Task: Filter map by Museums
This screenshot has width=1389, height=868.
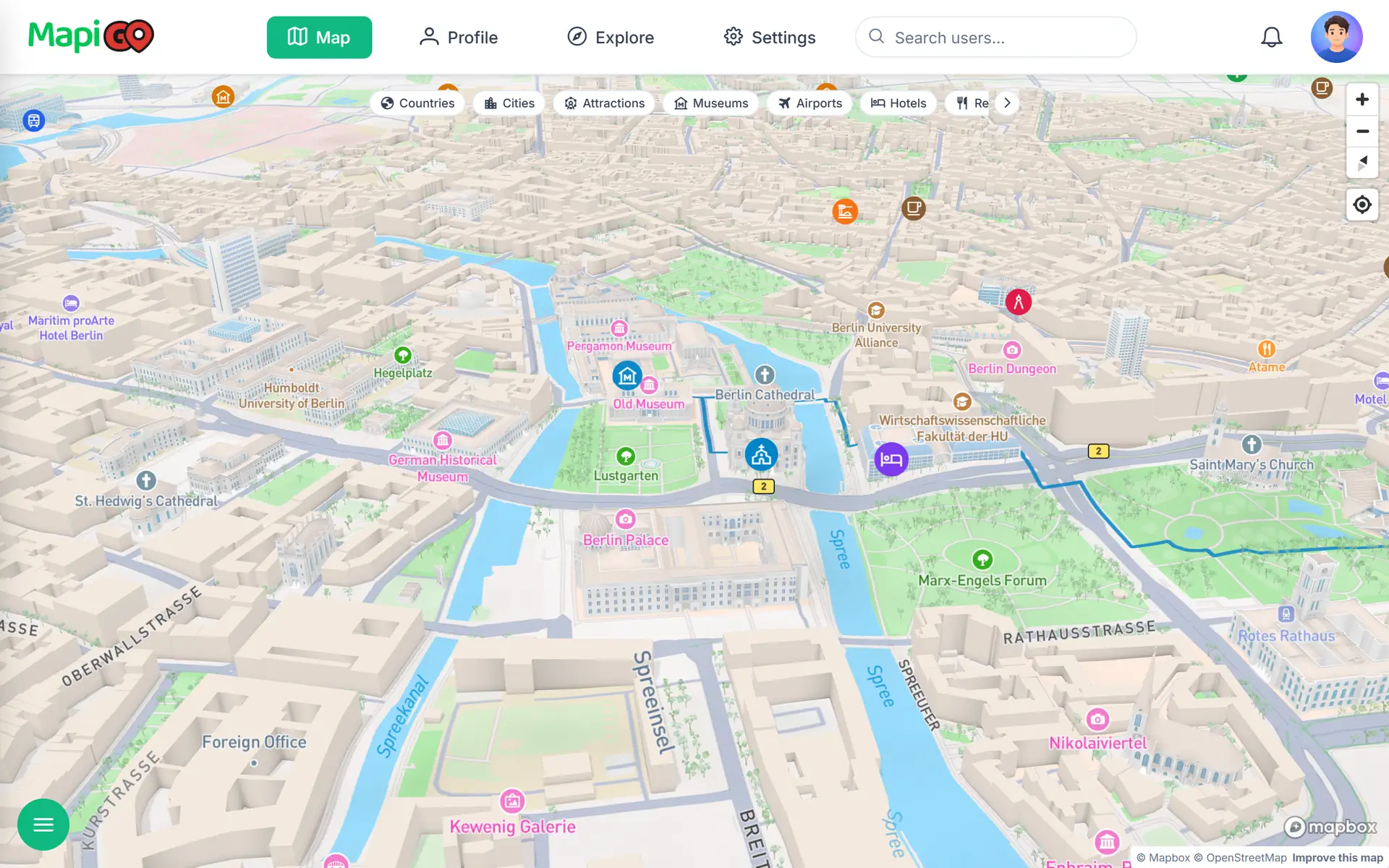Action: 711,103
